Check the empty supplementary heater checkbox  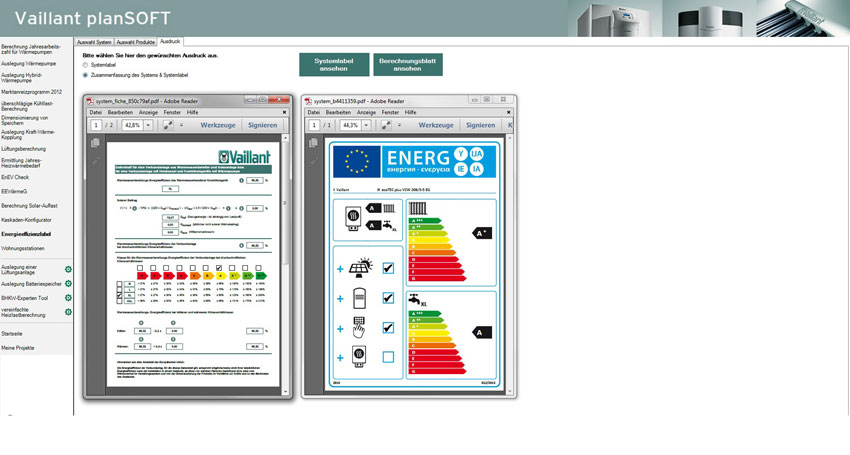pos(388,357)
